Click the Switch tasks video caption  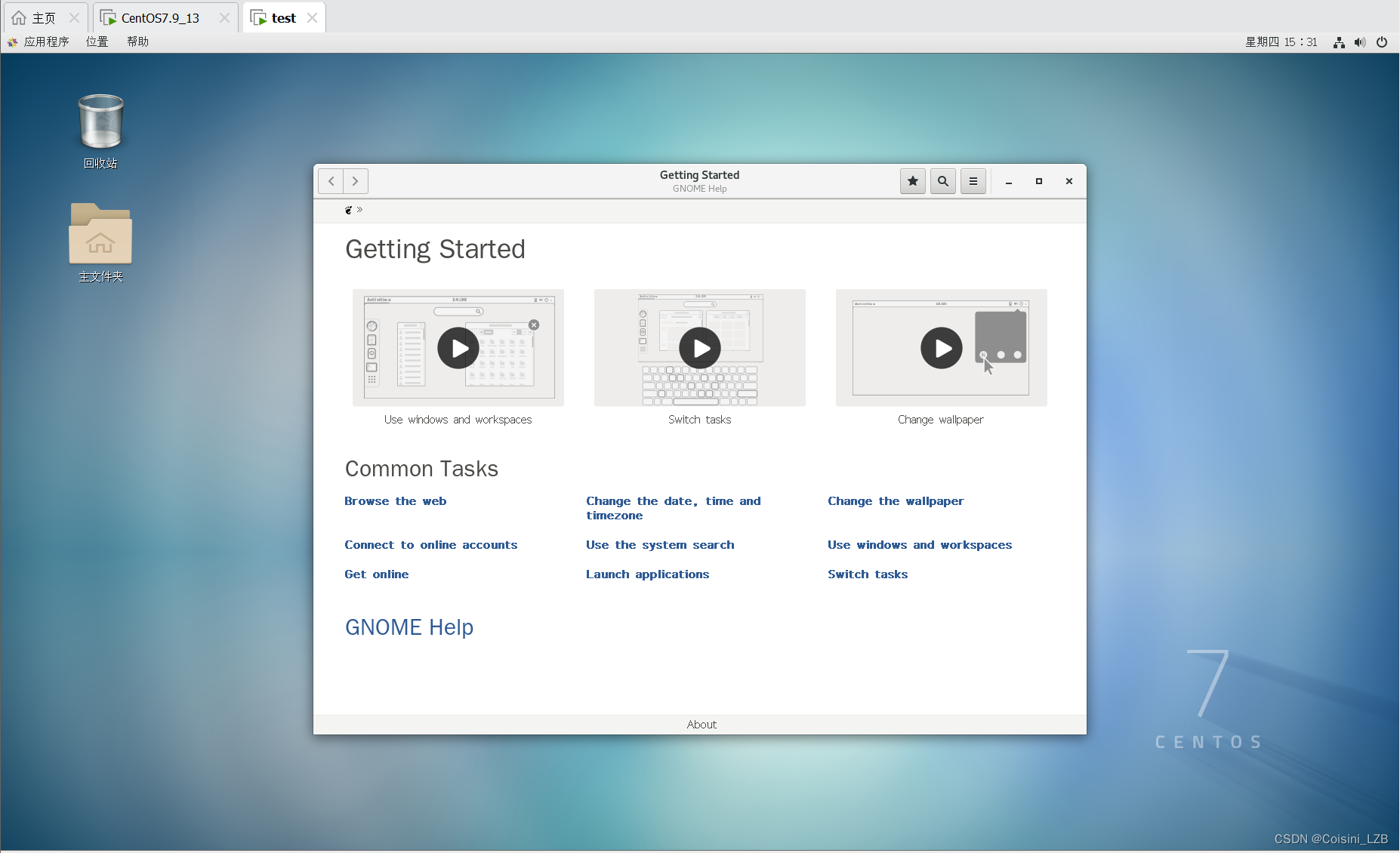pyautogui.click(x=700, y=420)
